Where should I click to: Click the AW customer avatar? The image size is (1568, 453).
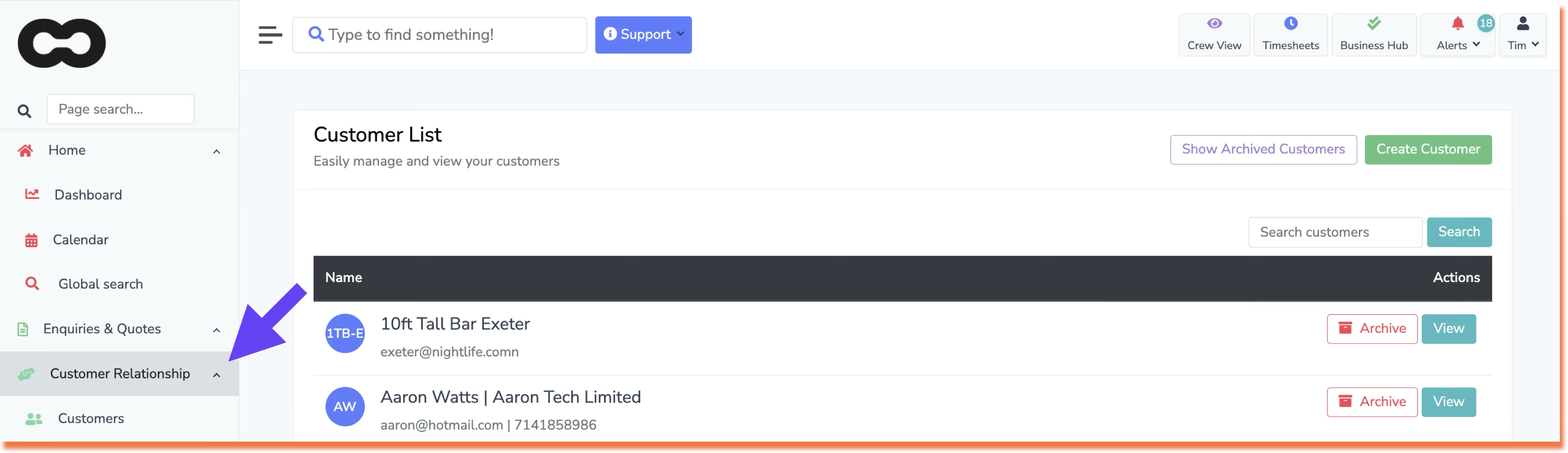pyautogui.click(x=344, y=406)
